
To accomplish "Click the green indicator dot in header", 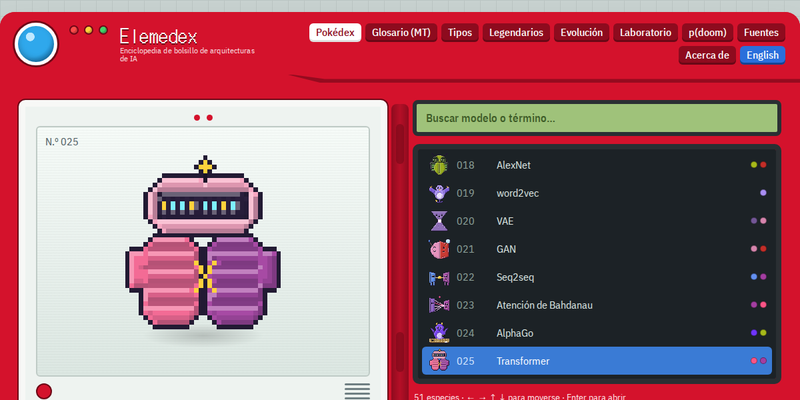I will pyautogui.click(x=103, y=30).
